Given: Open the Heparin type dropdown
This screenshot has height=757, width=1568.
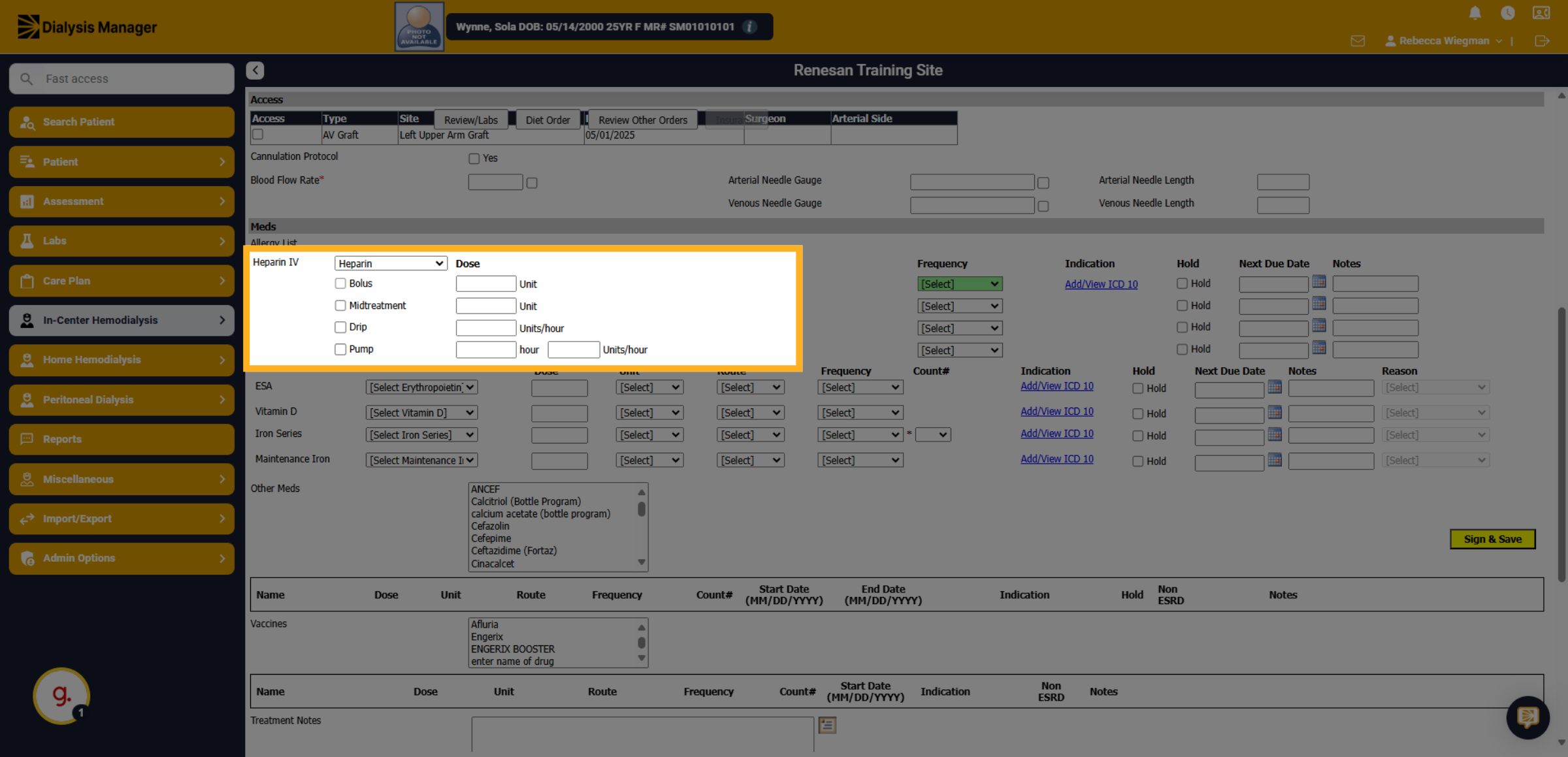Looking at the screenshot, I should click(x=391, y=263).
